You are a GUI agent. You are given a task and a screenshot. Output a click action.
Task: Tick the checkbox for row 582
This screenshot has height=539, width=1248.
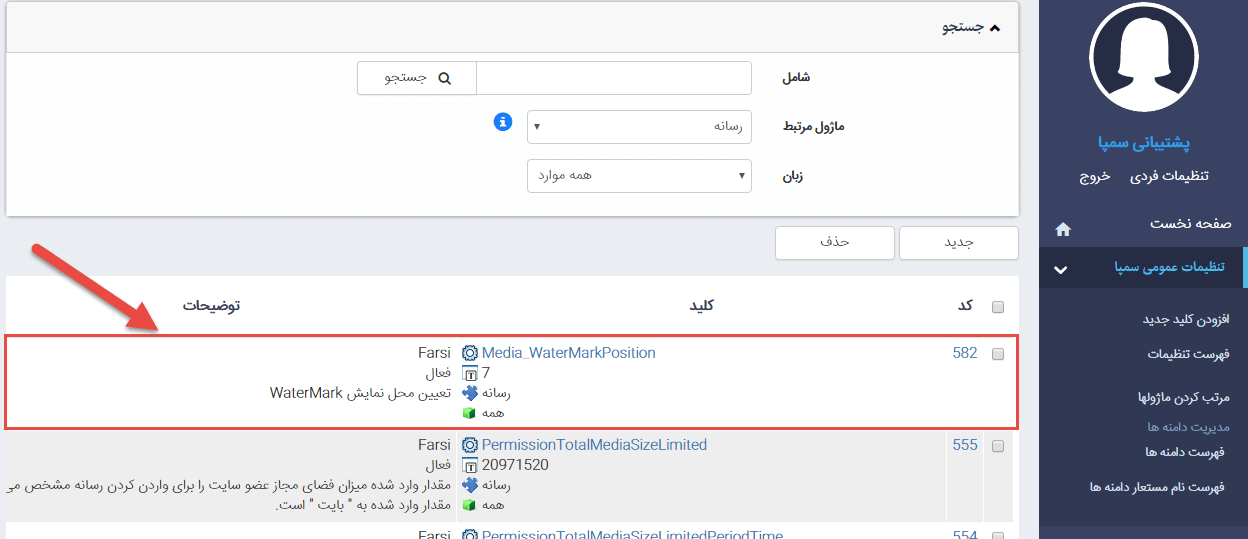[997, 354]
